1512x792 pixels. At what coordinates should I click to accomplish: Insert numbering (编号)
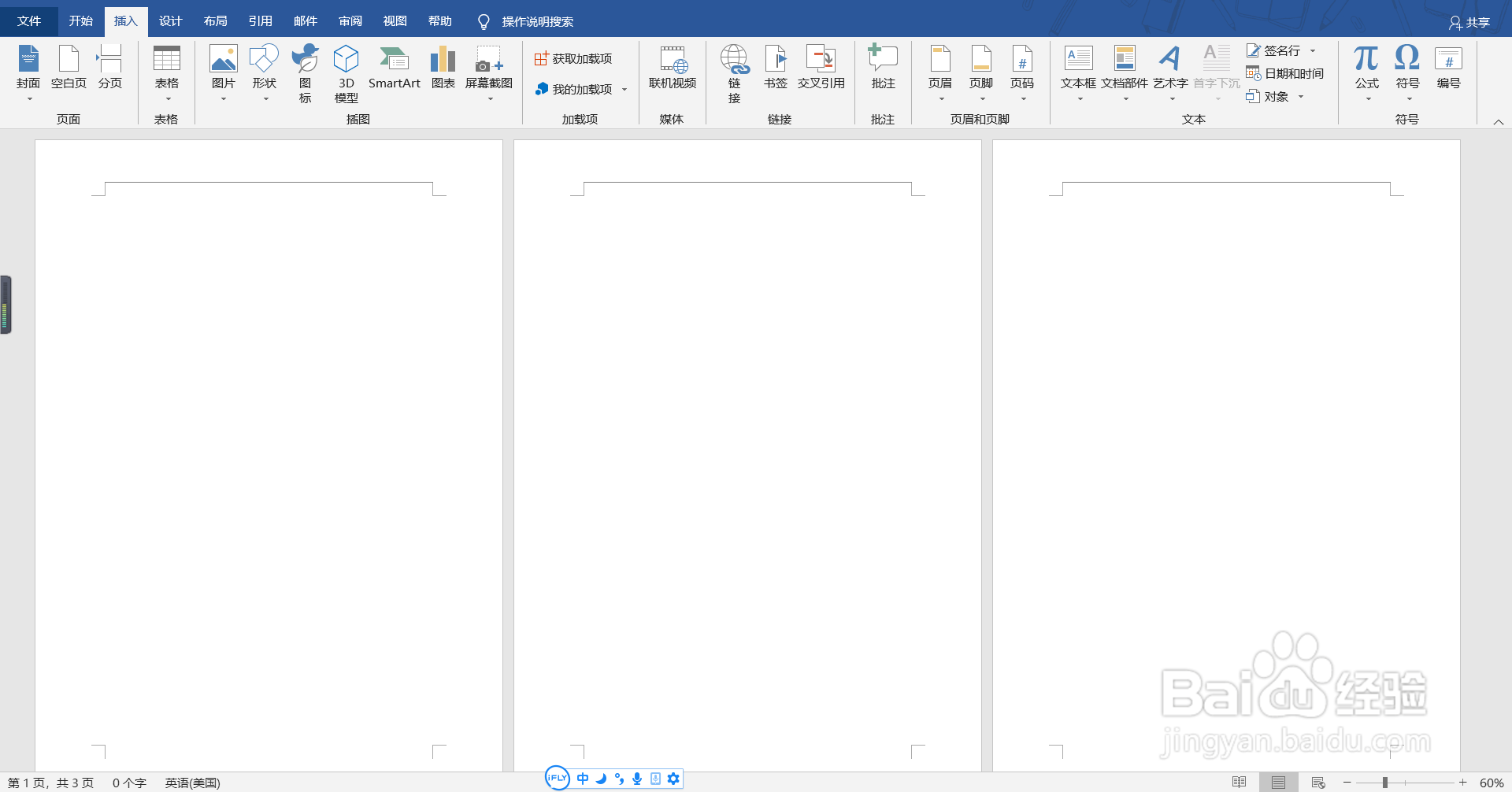click(x=1448, y=68)
